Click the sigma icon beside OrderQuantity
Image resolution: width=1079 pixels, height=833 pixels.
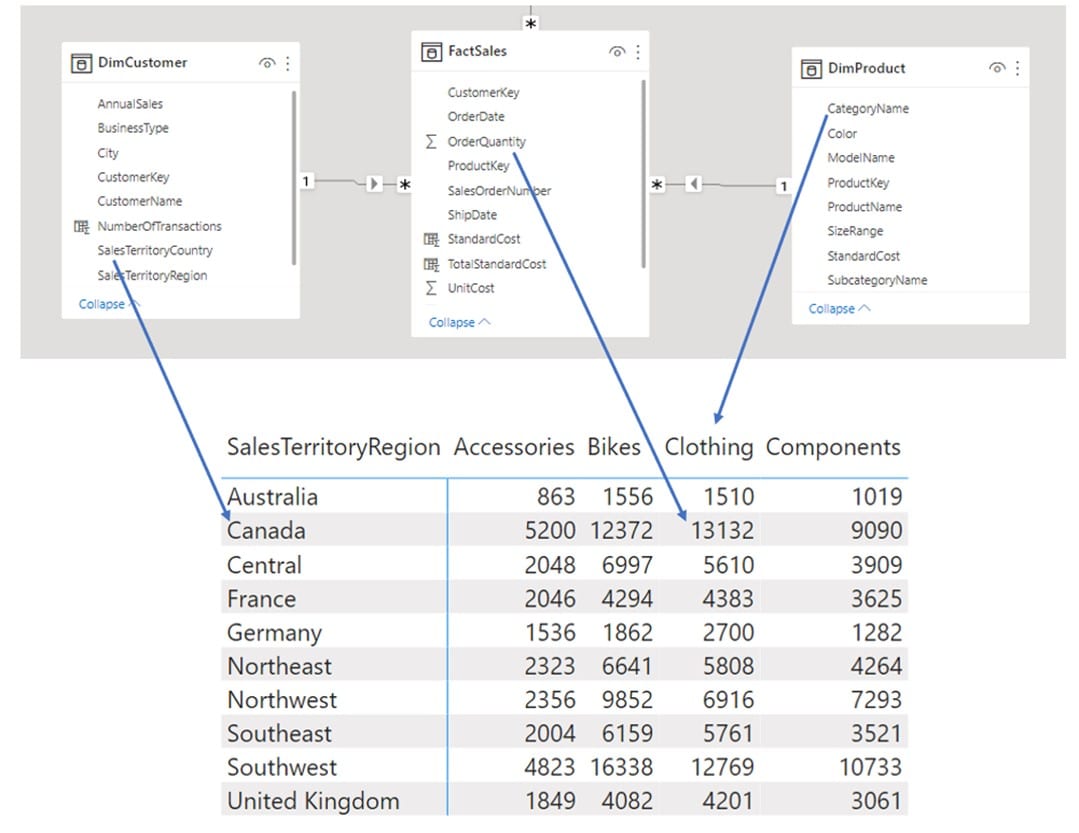point(431,142)
